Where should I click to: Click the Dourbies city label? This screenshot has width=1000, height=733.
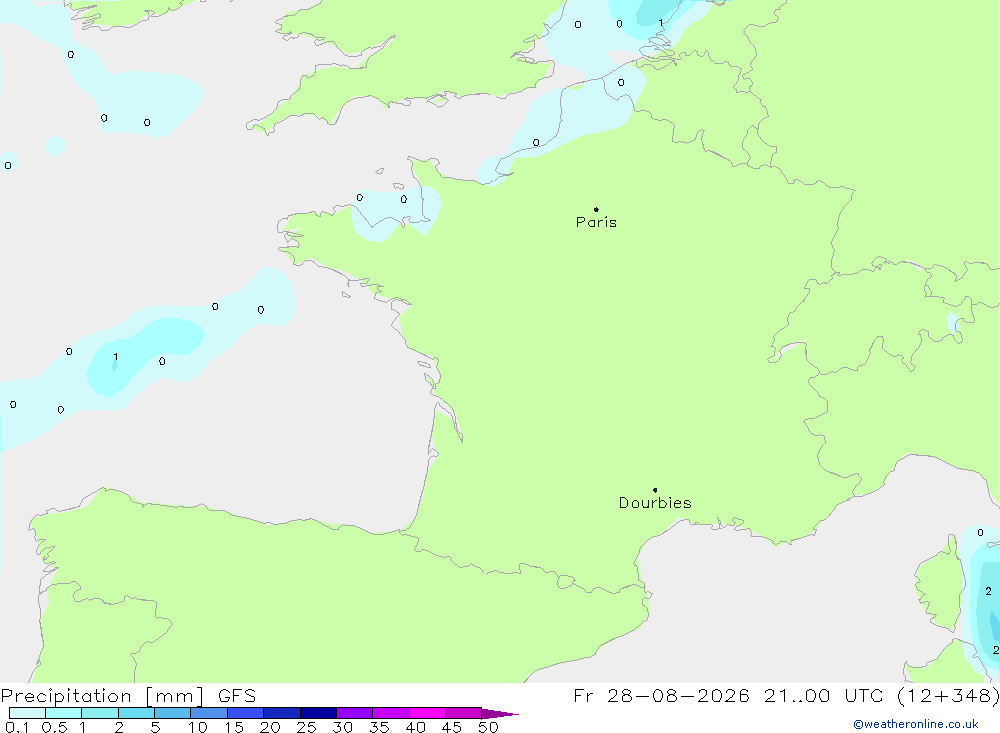tap(655, 503)
